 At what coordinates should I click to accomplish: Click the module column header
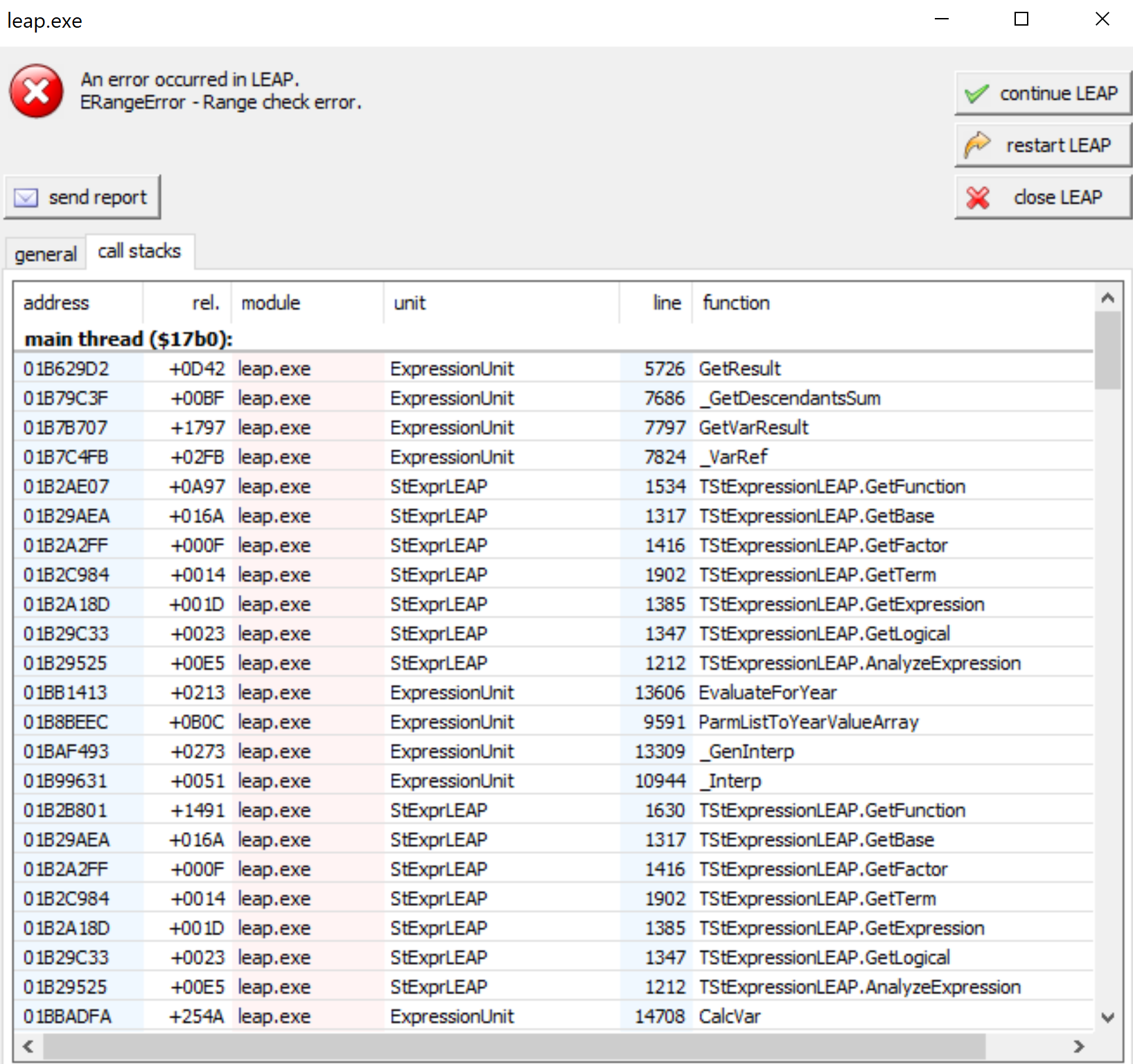[307, 303]
